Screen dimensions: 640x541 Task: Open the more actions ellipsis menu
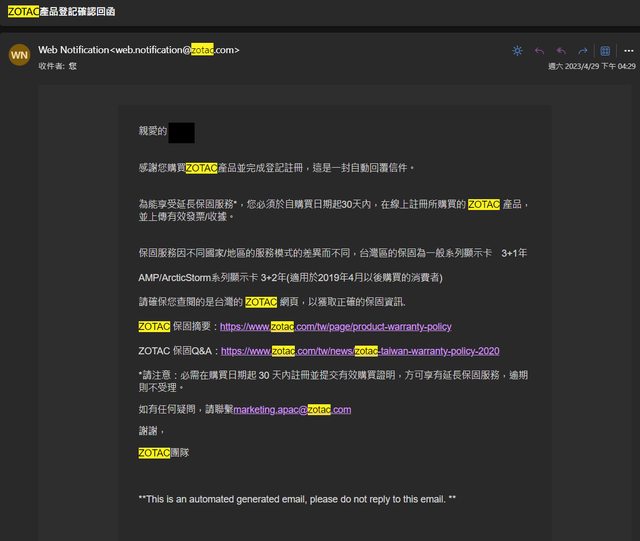click(x=626, y=50)
